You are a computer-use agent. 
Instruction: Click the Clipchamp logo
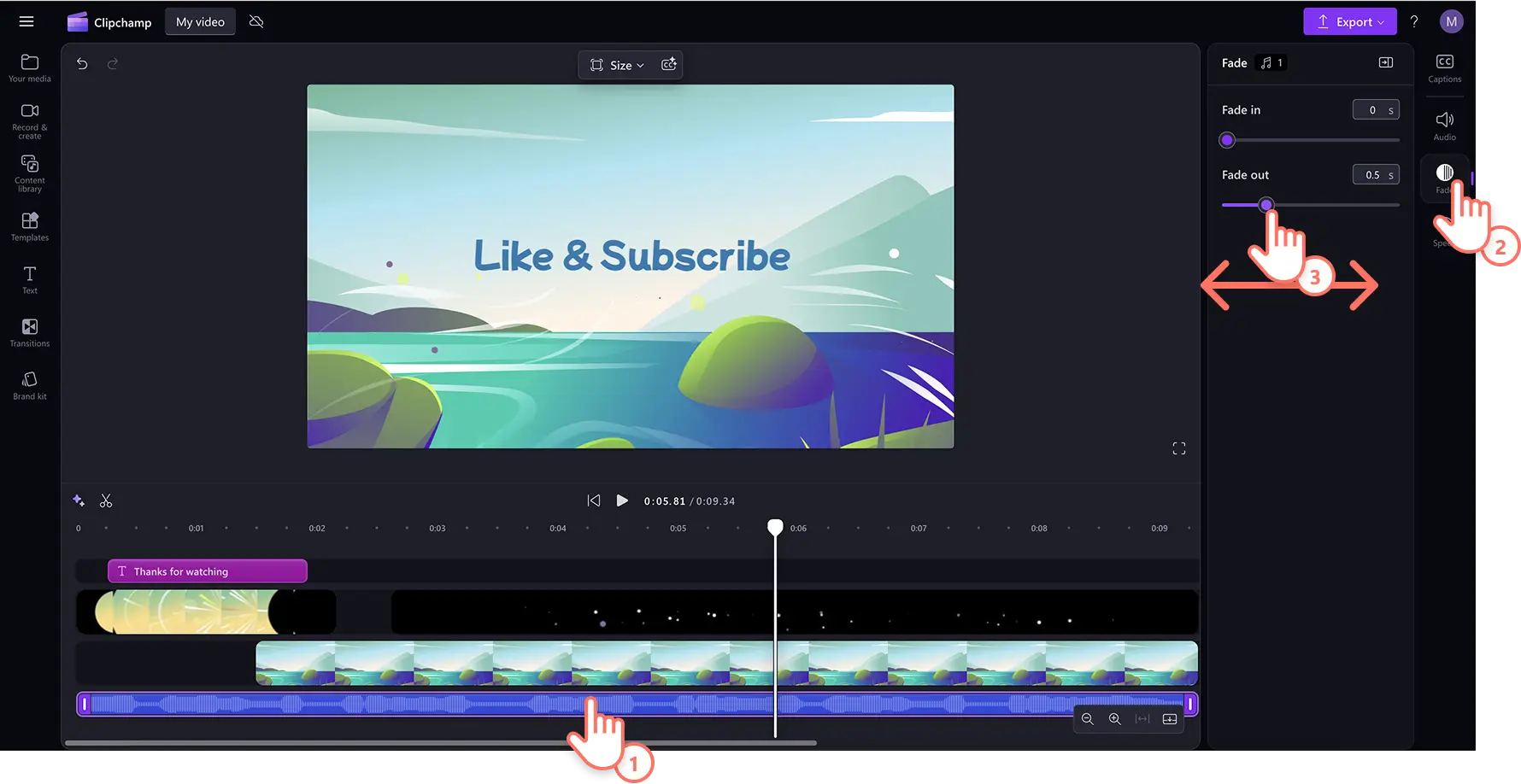[x=109, y=22]
